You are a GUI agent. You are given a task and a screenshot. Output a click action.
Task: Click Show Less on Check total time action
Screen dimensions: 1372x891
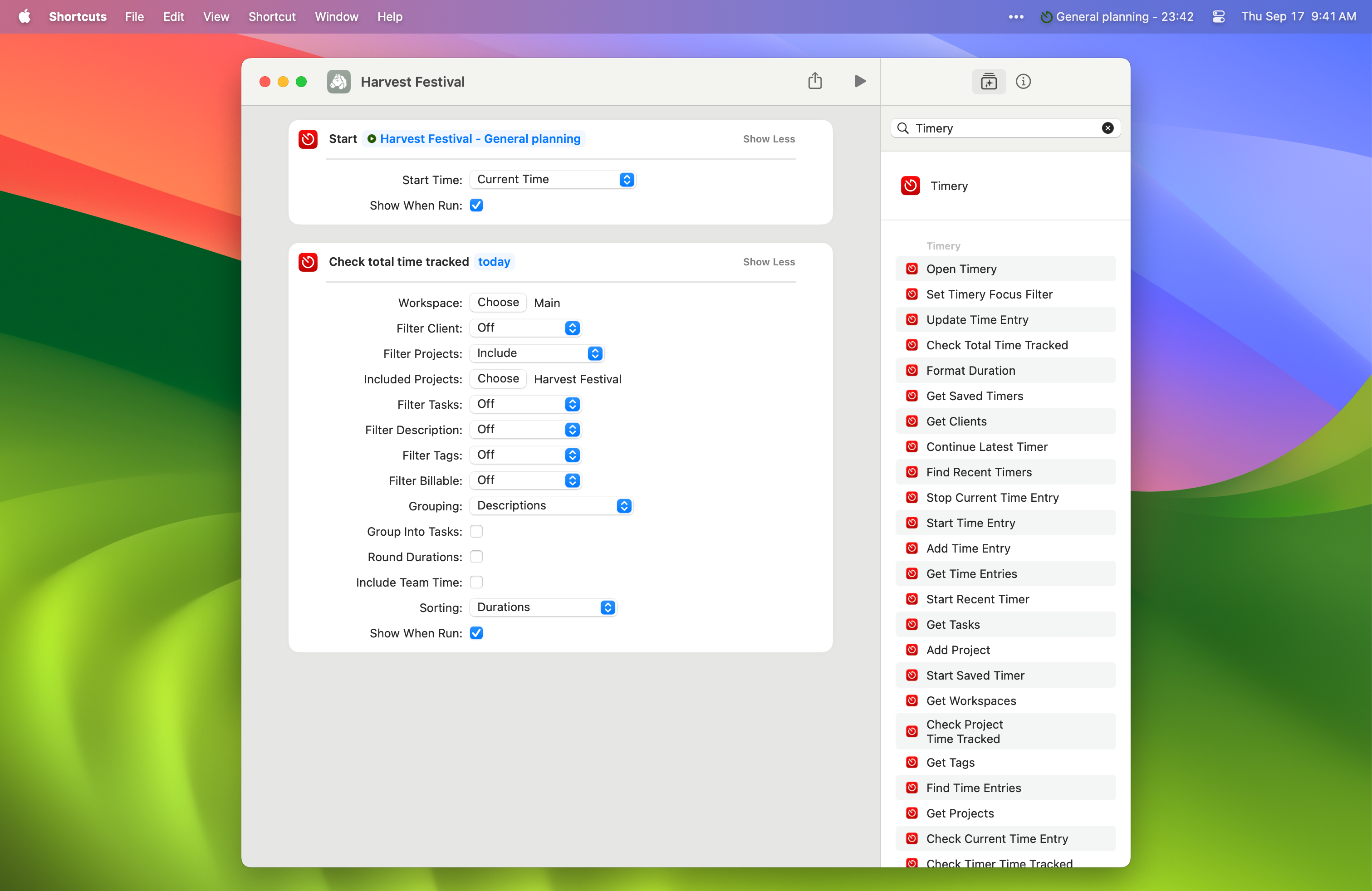pyautogui.click(x=769, y=262)
